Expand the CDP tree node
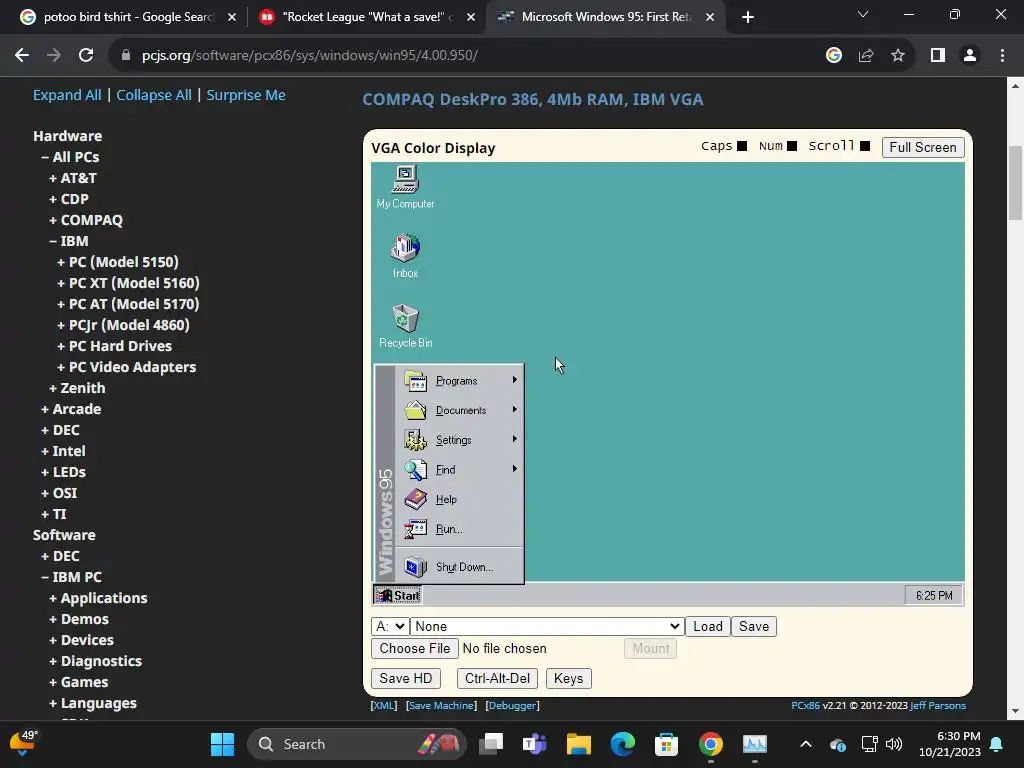 tap(69, 199)
